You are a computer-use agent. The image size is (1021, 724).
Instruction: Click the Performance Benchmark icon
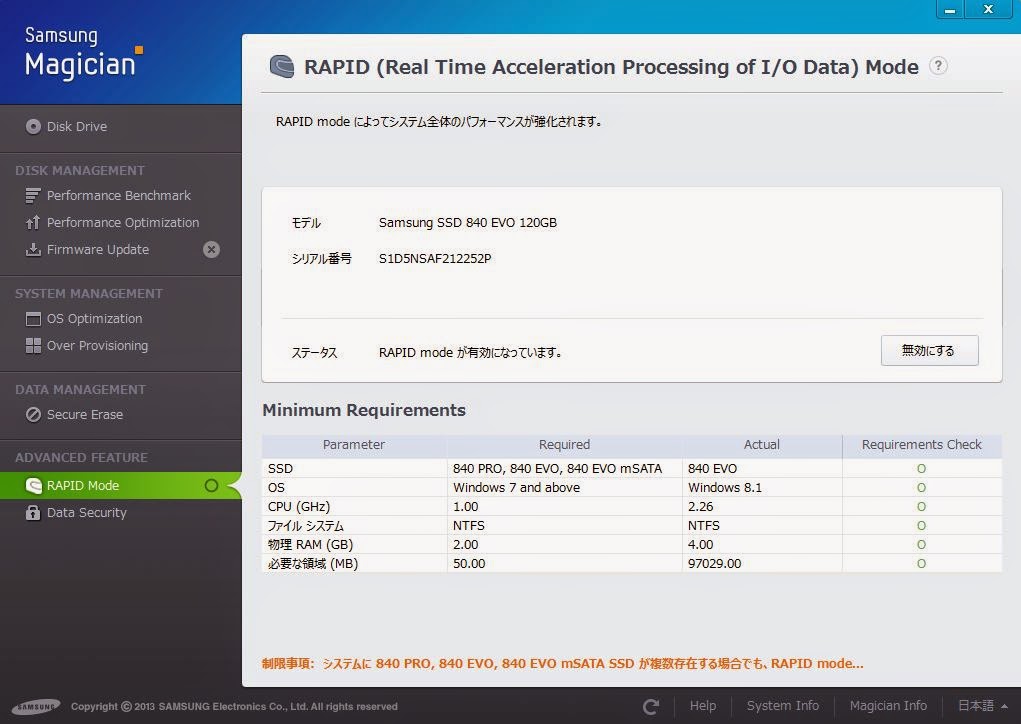[33, 195]
